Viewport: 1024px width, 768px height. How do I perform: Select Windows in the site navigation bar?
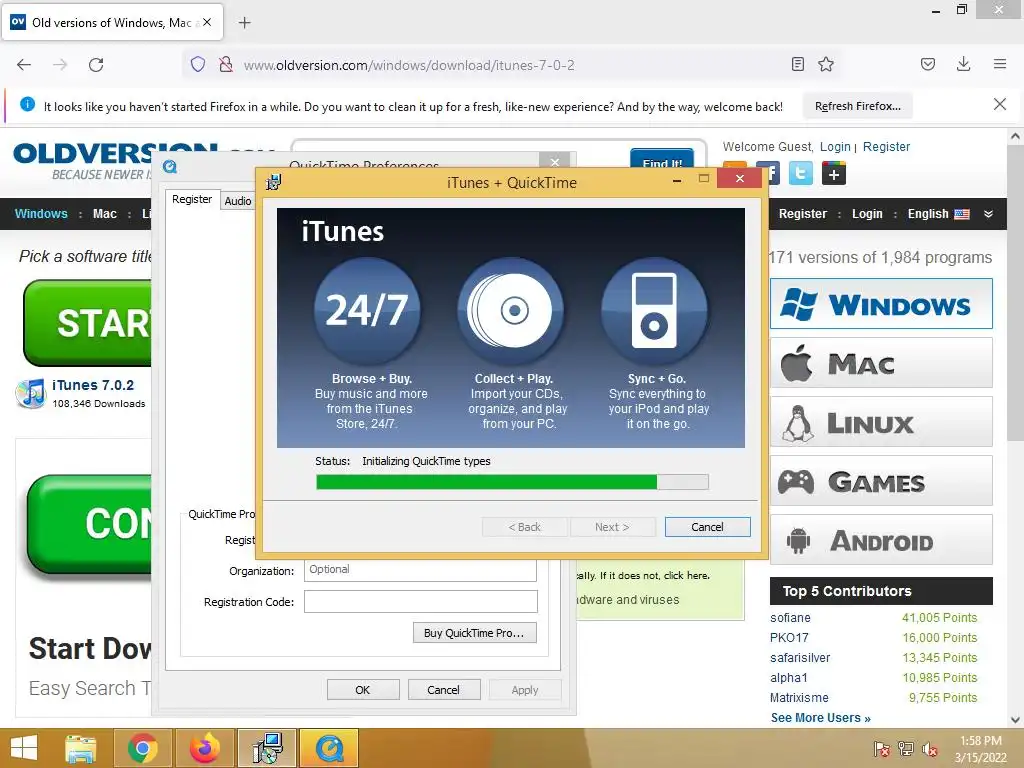[x=41, y=214]
